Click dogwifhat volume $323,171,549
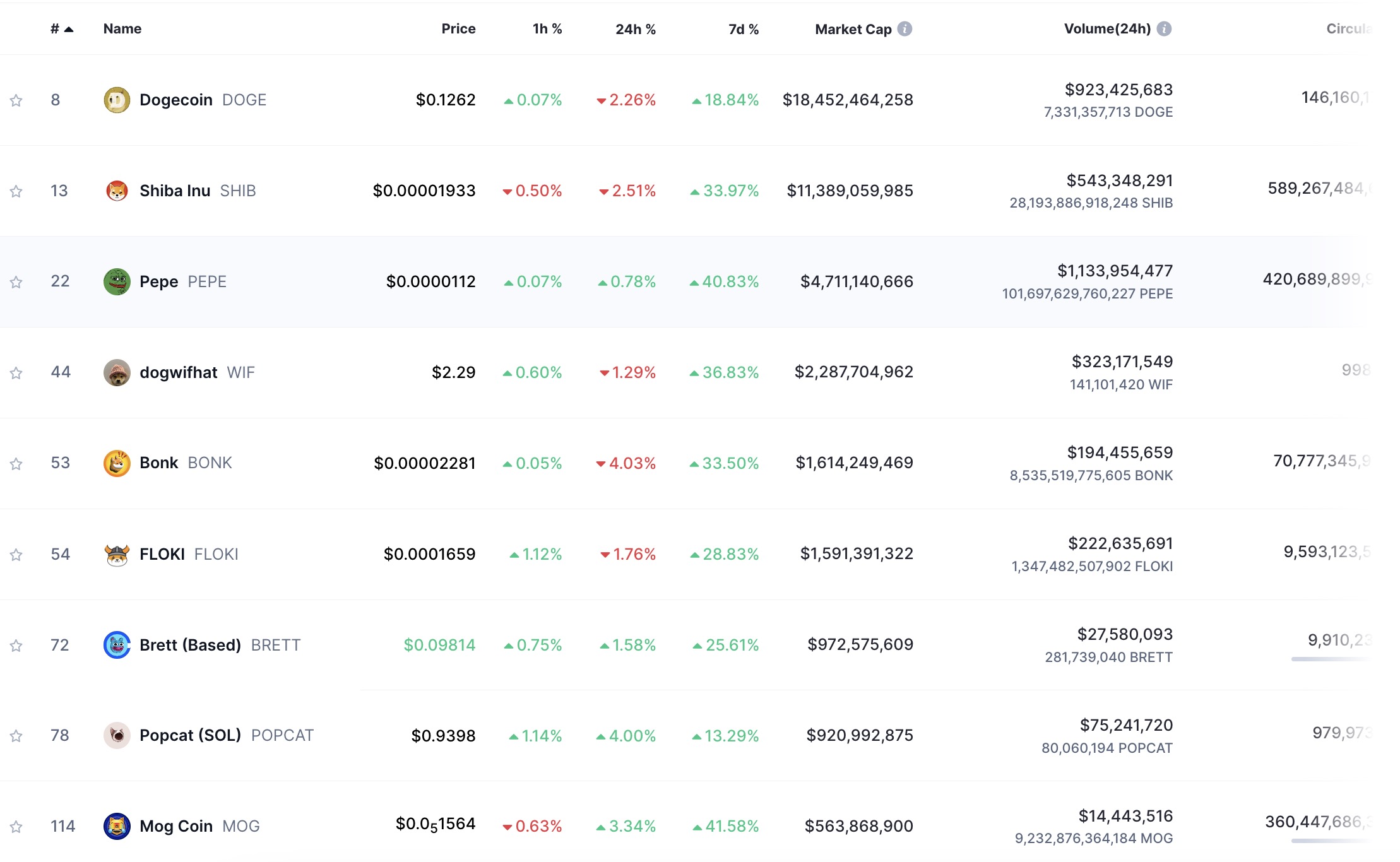This screenshot has width=1400, height=862. click(1122, 362)
